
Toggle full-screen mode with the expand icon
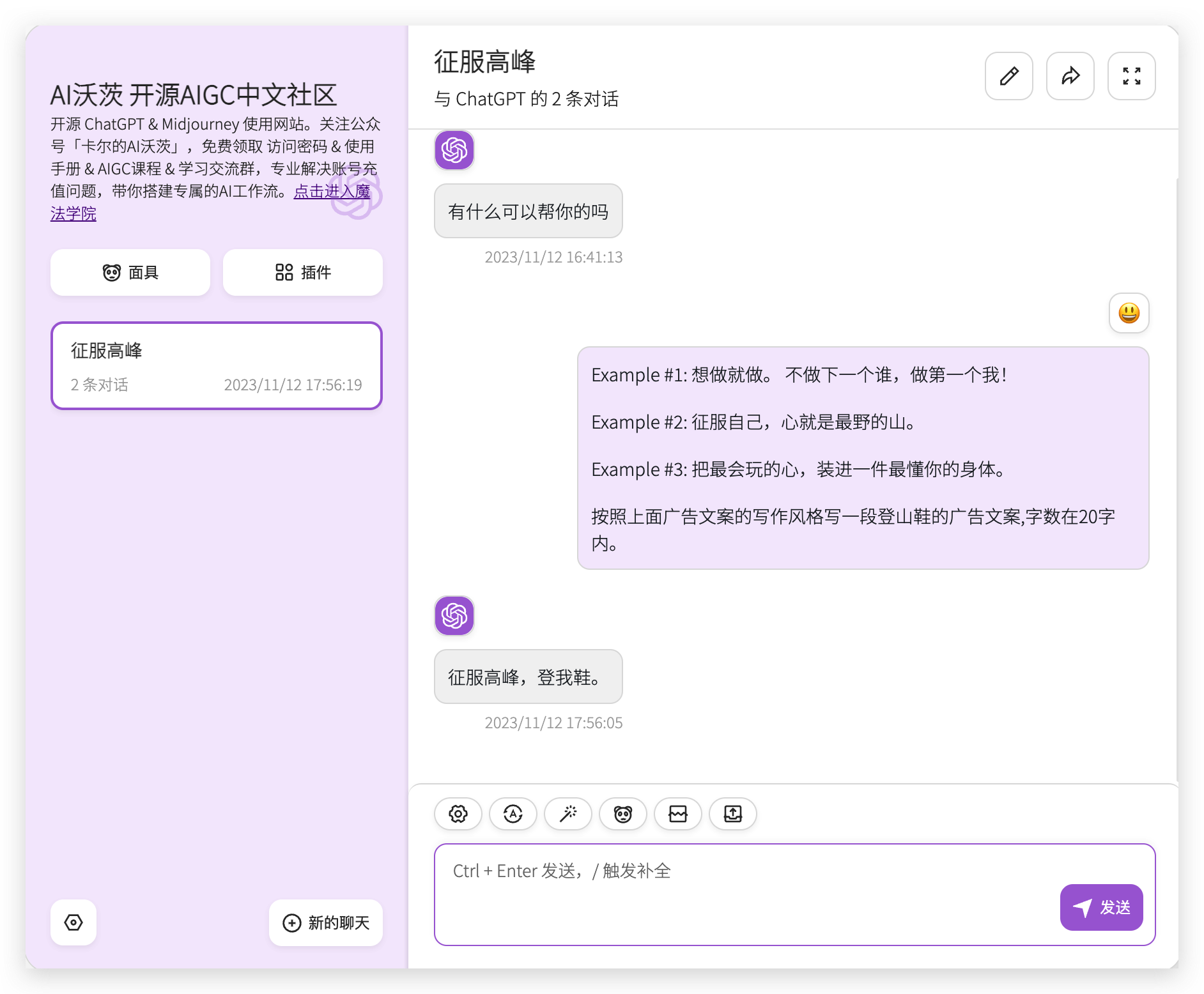point(1131,76)
